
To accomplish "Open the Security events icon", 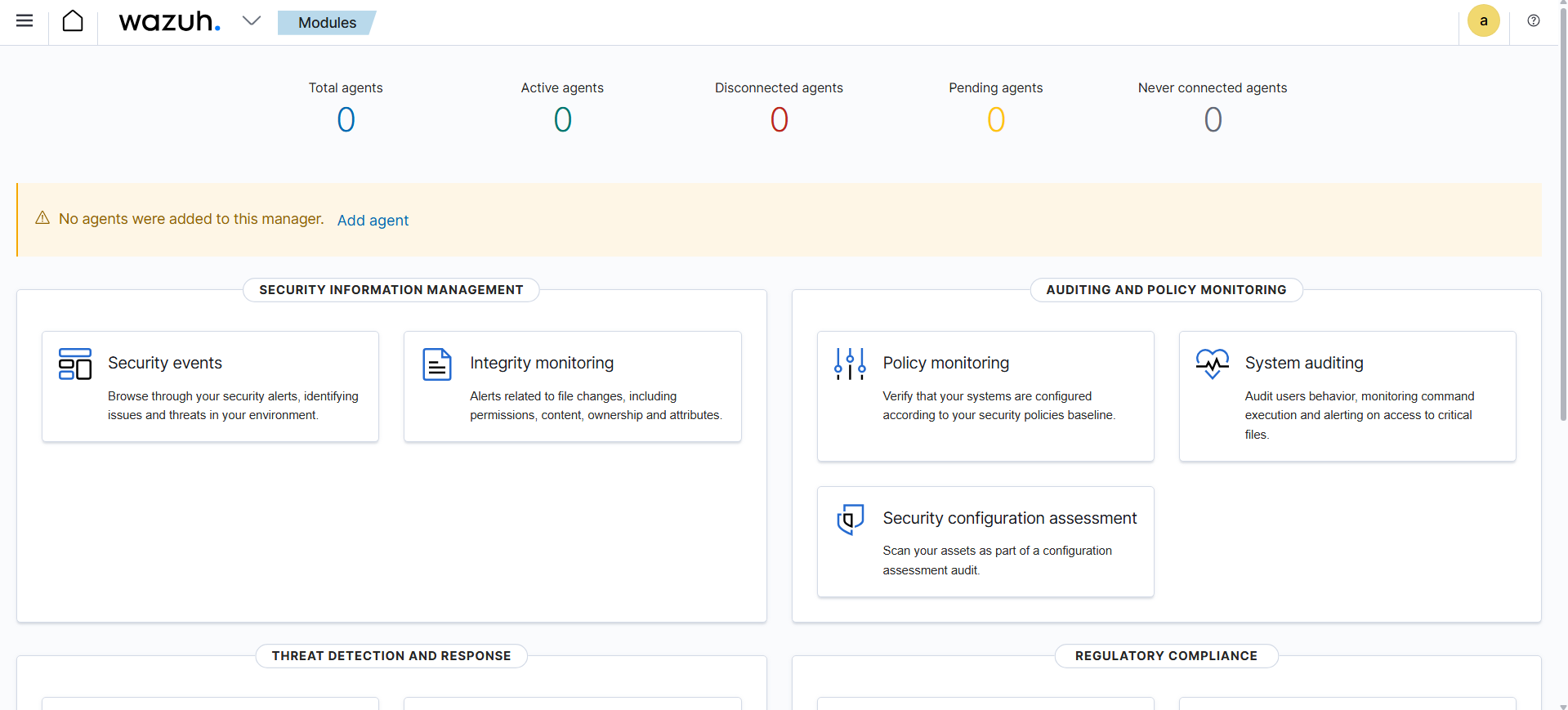I will click(75, 364).
